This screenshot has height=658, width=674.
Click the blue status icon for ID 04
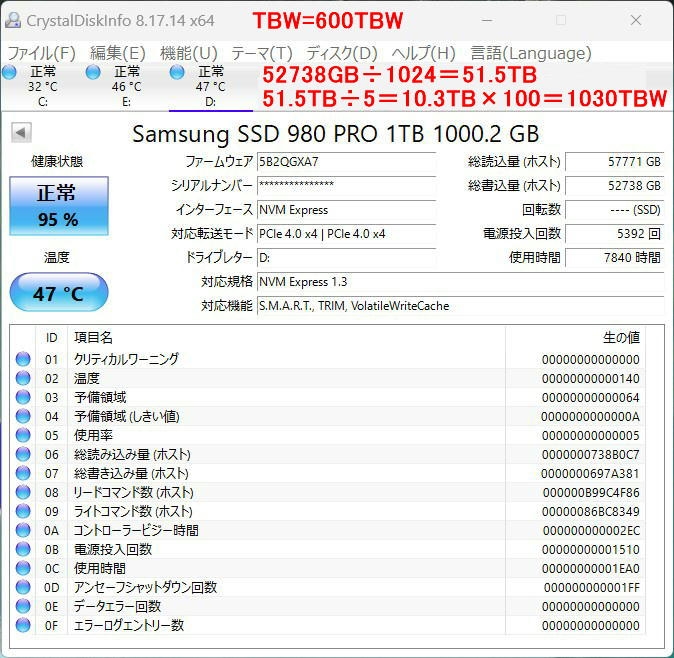click(x=23, y=416)
